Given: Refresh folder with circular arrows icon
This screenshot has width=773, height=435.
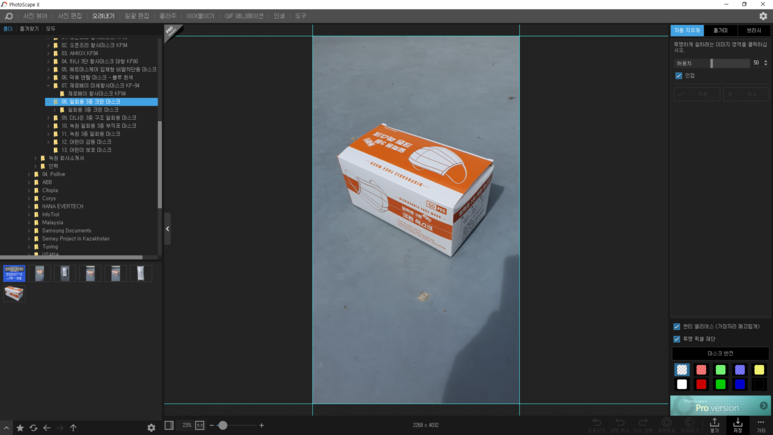Looking at the screenshot, I should click(x=34, y=428).
